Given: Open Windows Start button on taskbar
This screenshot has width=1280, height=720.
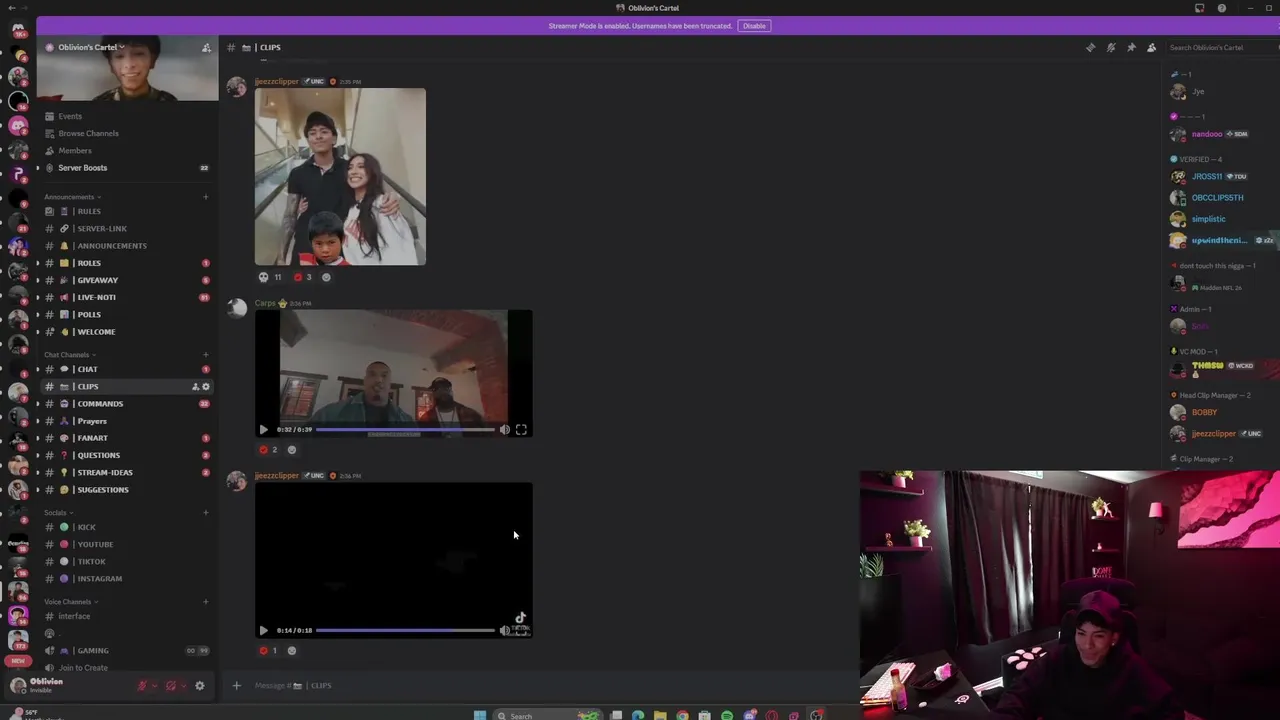Looking at the screenshot, I should click(x=480, y=715).
